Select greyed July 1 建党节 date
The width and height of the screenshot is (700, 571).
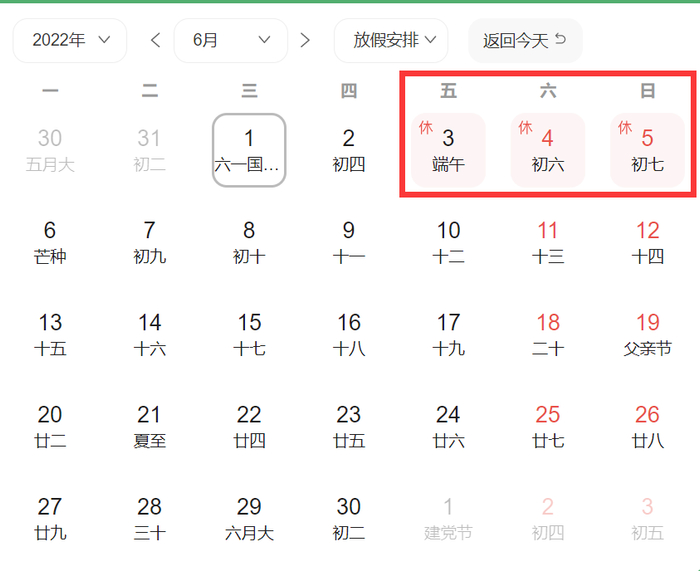[x=448, y=518]
